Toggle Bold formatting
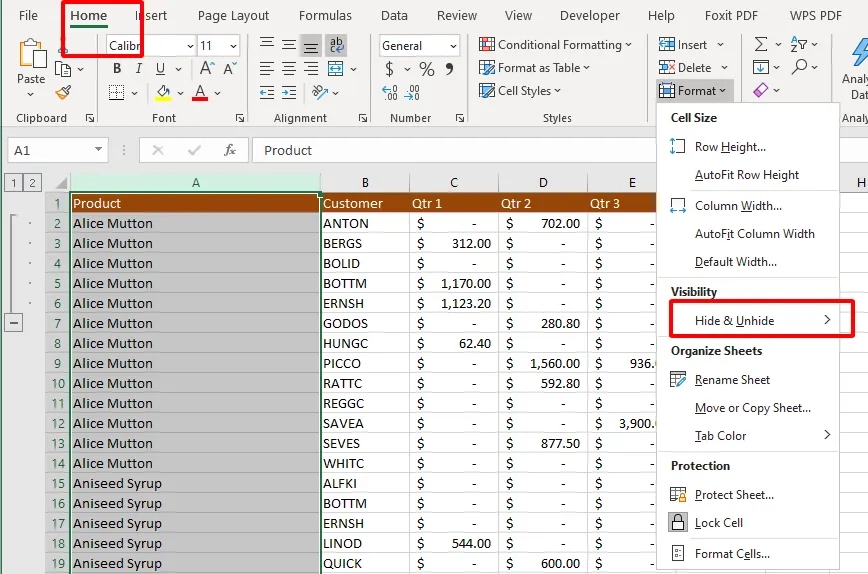Screen dimensions: 868x574 [x=117, y=69]
